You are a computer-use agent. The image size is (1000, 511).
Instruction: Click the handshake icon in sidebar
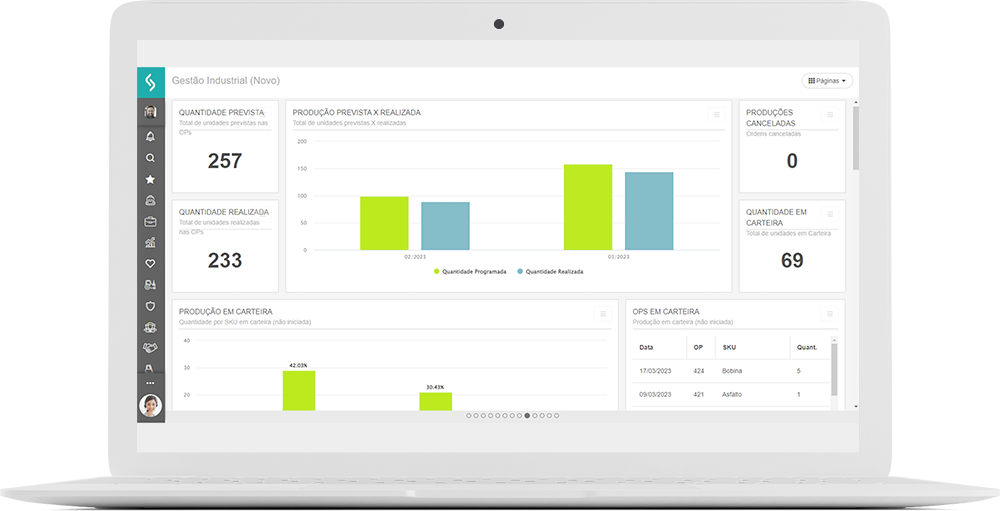150,348
